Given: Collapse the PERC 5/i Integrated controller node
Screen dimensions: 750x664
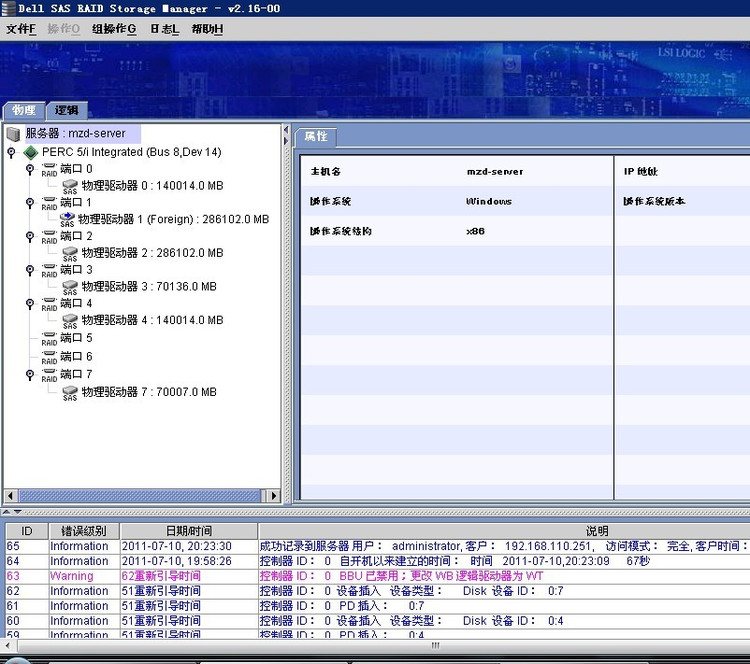Looking at the screenshot, I should [11, 153].
